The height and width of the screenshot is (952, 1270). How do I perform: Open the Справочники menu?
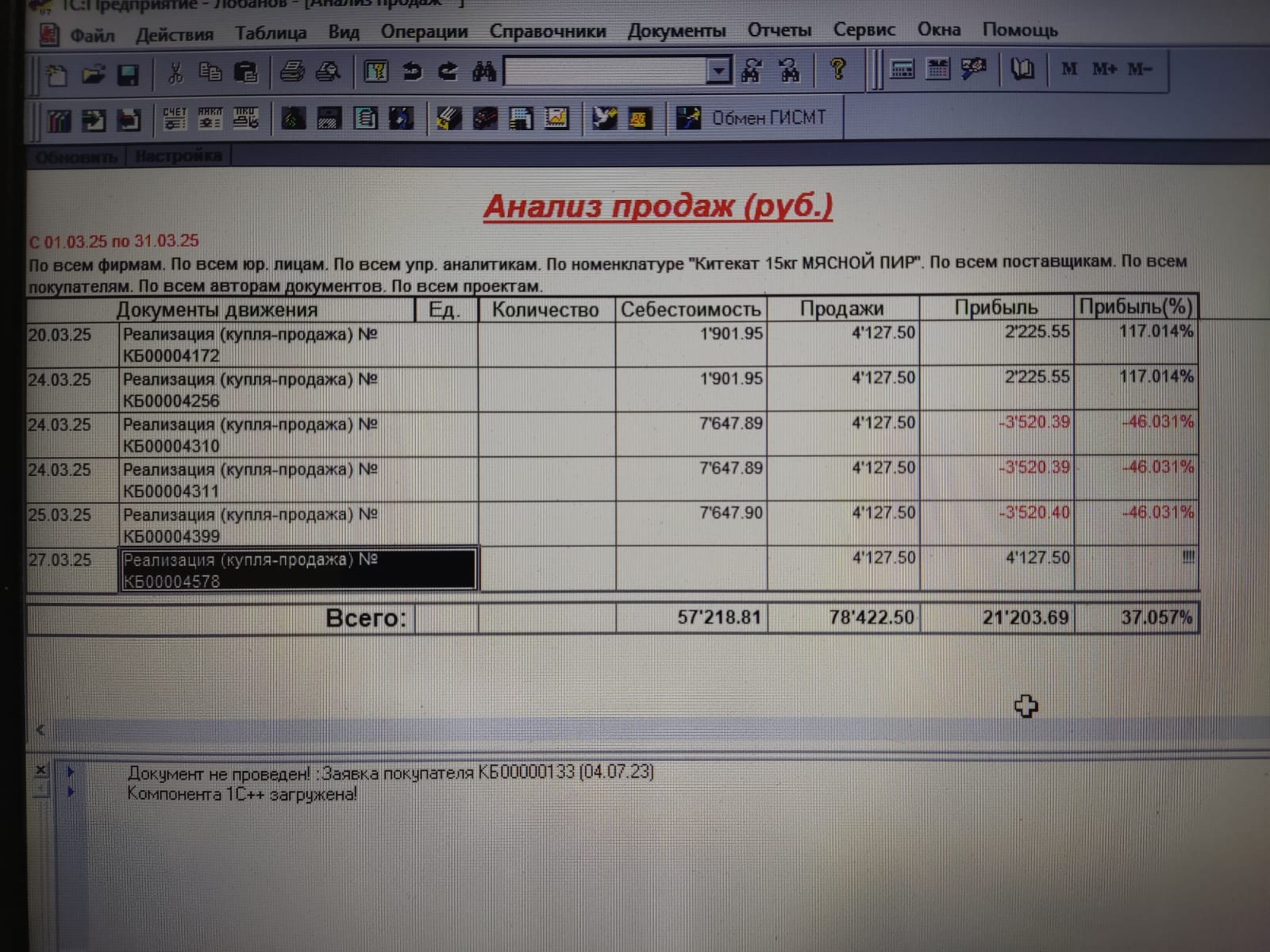[547, 32]
